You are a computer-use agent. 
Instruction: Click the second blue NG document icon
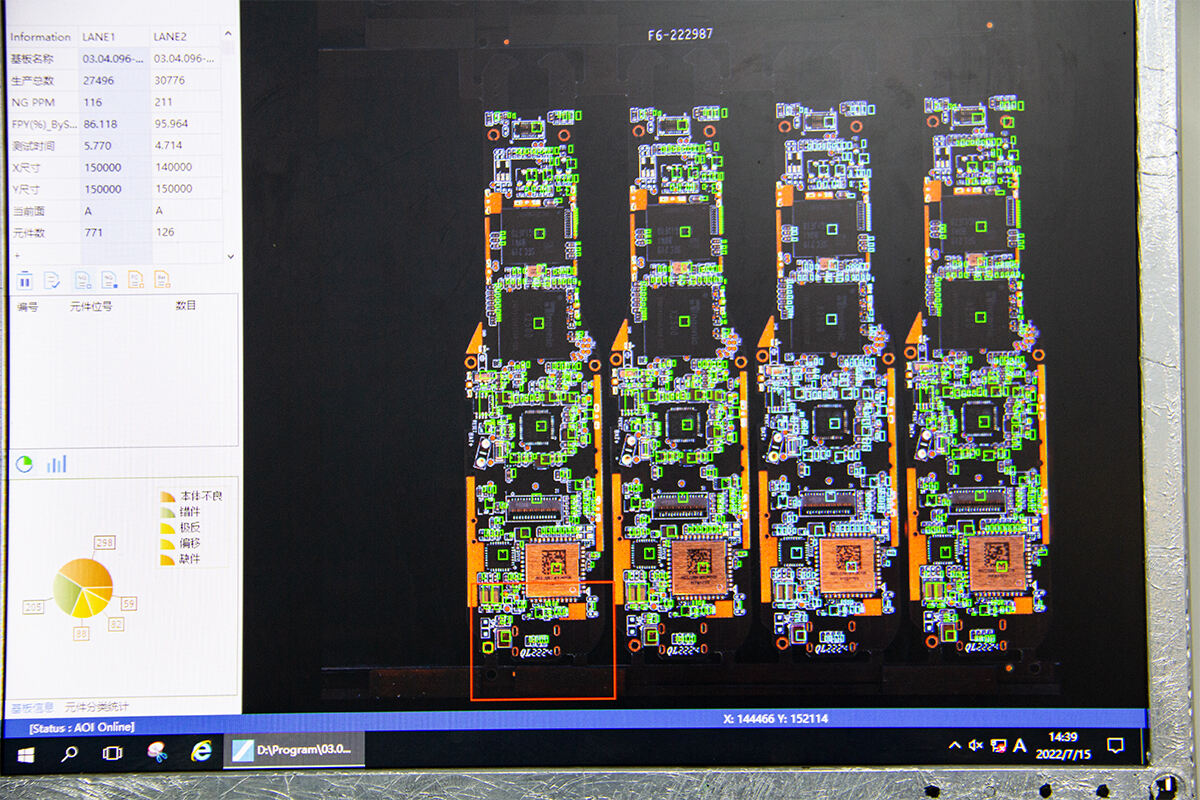tap(109, 281)
